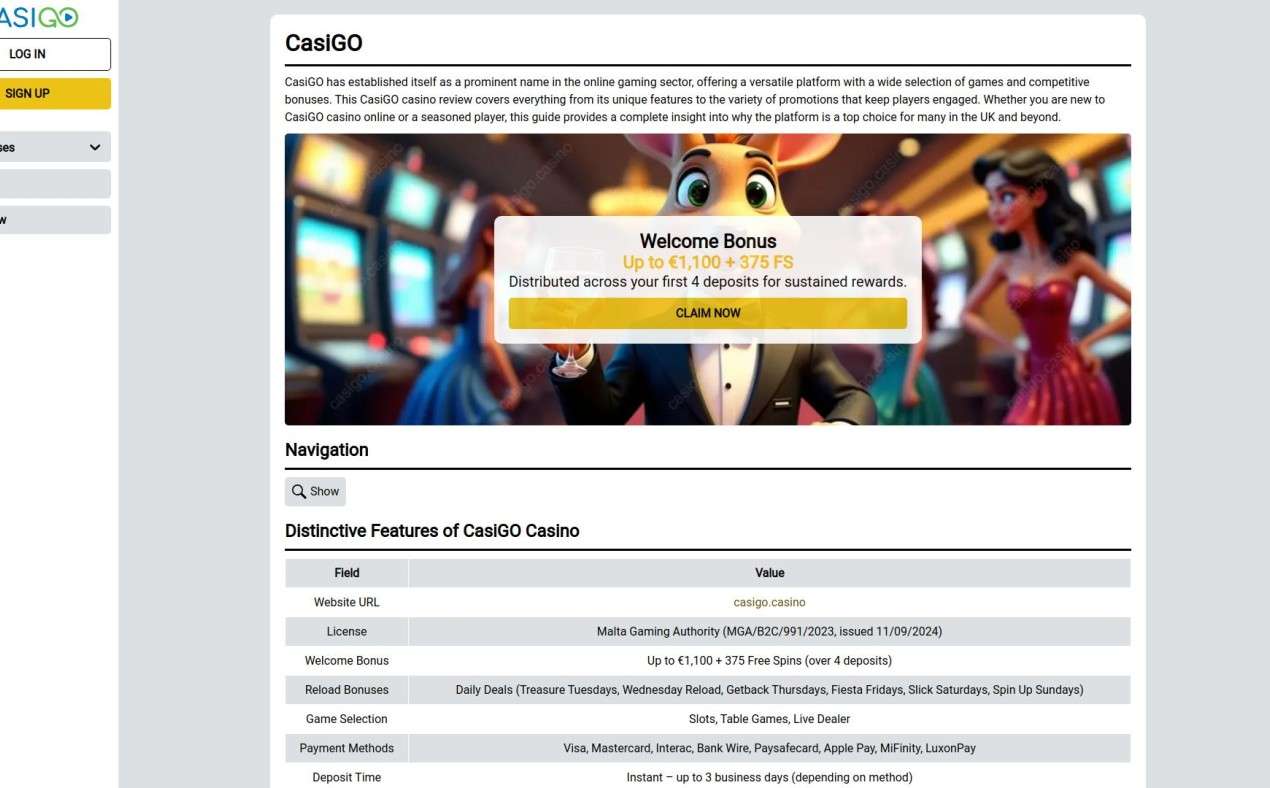
Task: Select the Malta Gaming Authority license value
Action: tap(769, 631)
